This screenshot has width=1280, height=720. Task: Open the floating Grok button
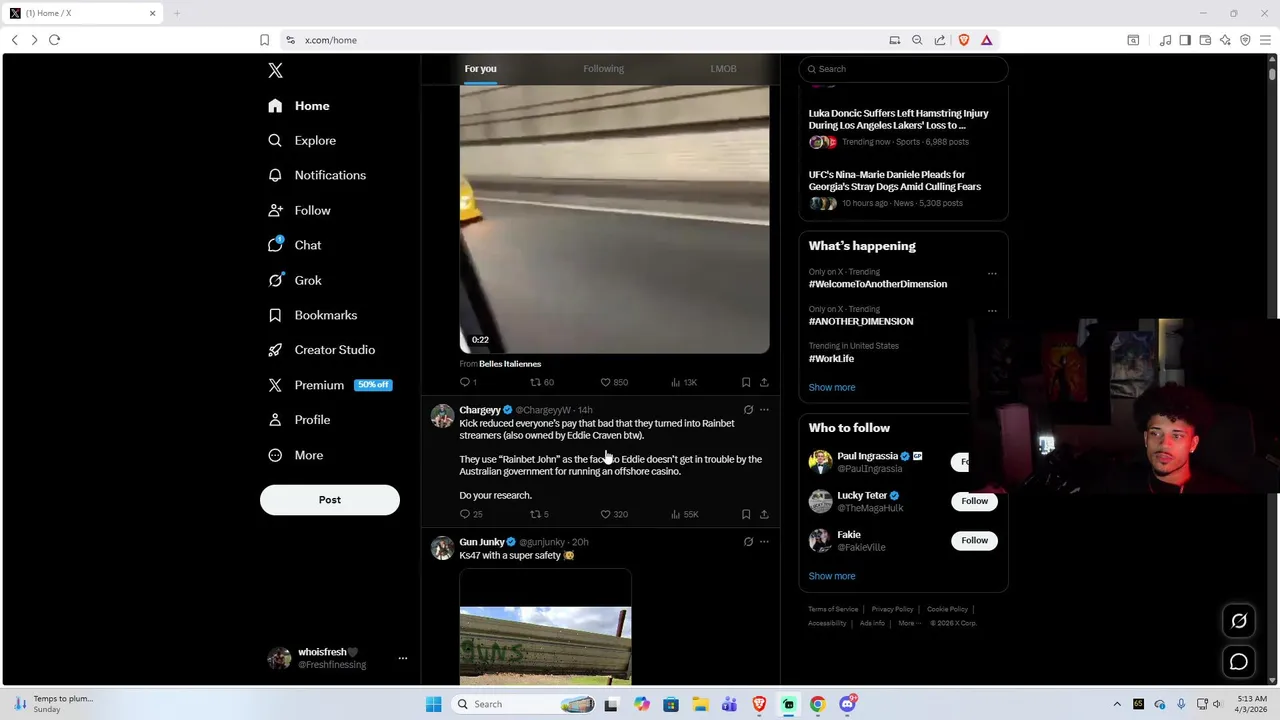point(1238,621)
